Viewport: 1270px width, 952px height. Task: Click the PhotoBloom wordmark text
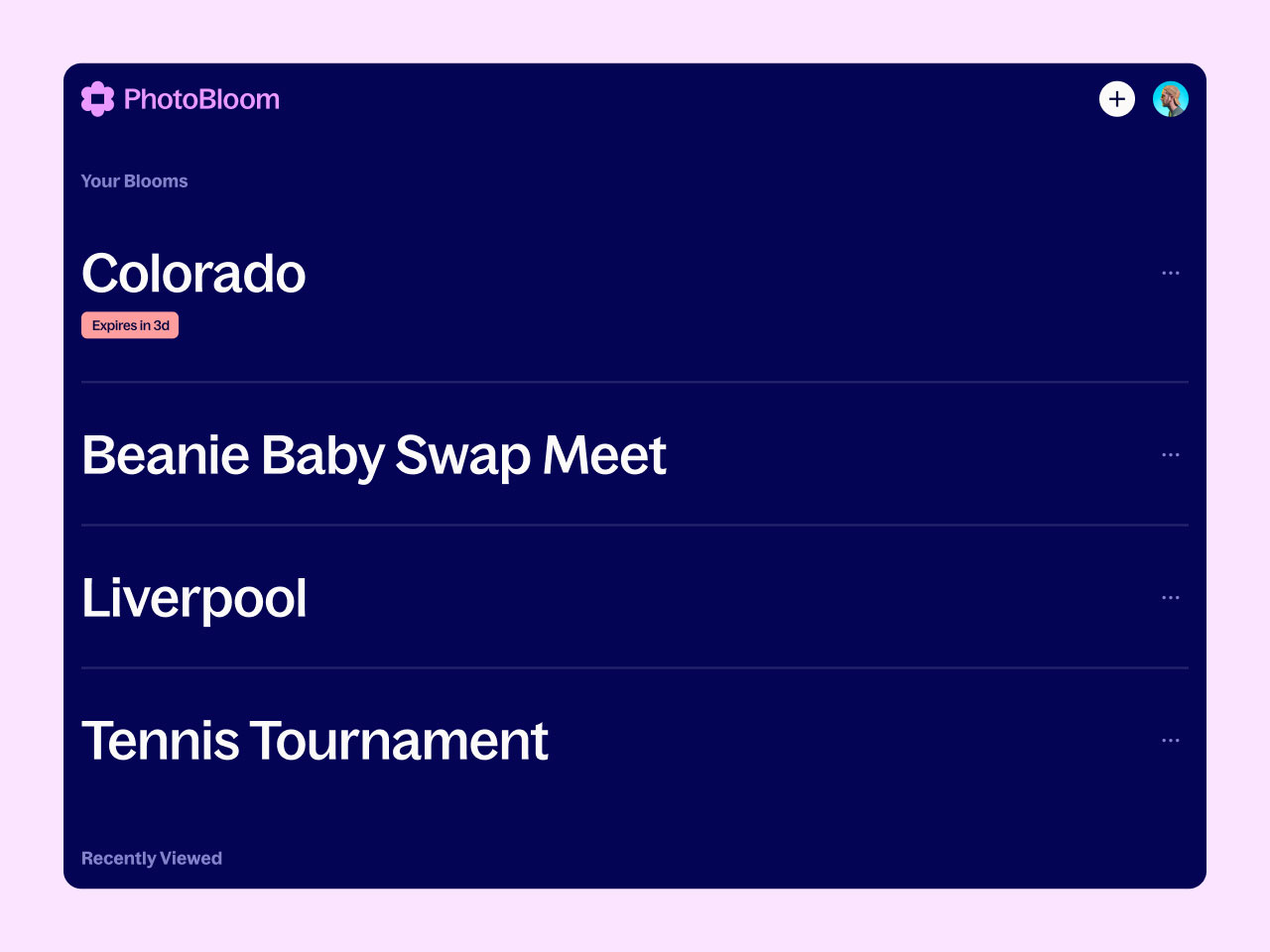click(x=201, y=99)
